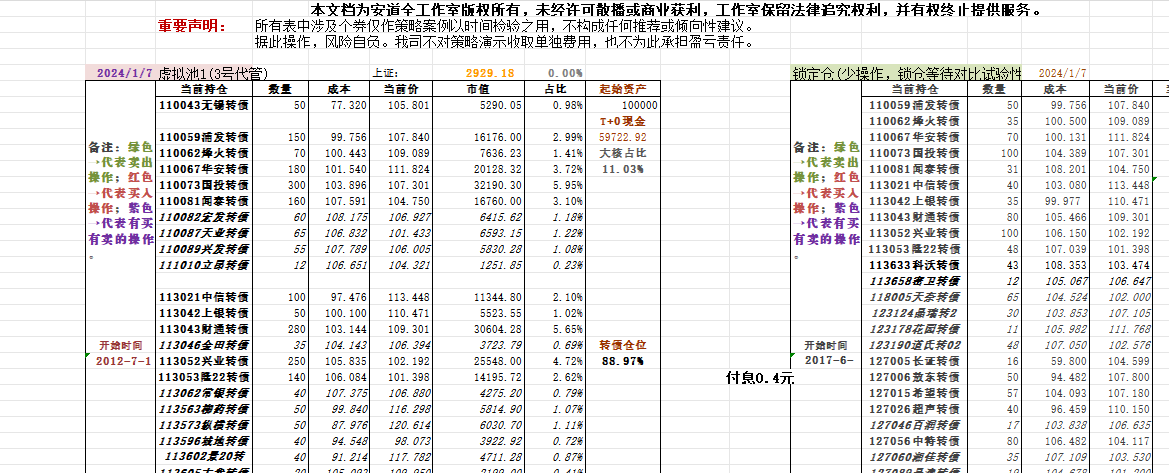Select the 付息0.4元 note cell
This screenshot has width=1169, height=473.
click(x=760, y=378)
